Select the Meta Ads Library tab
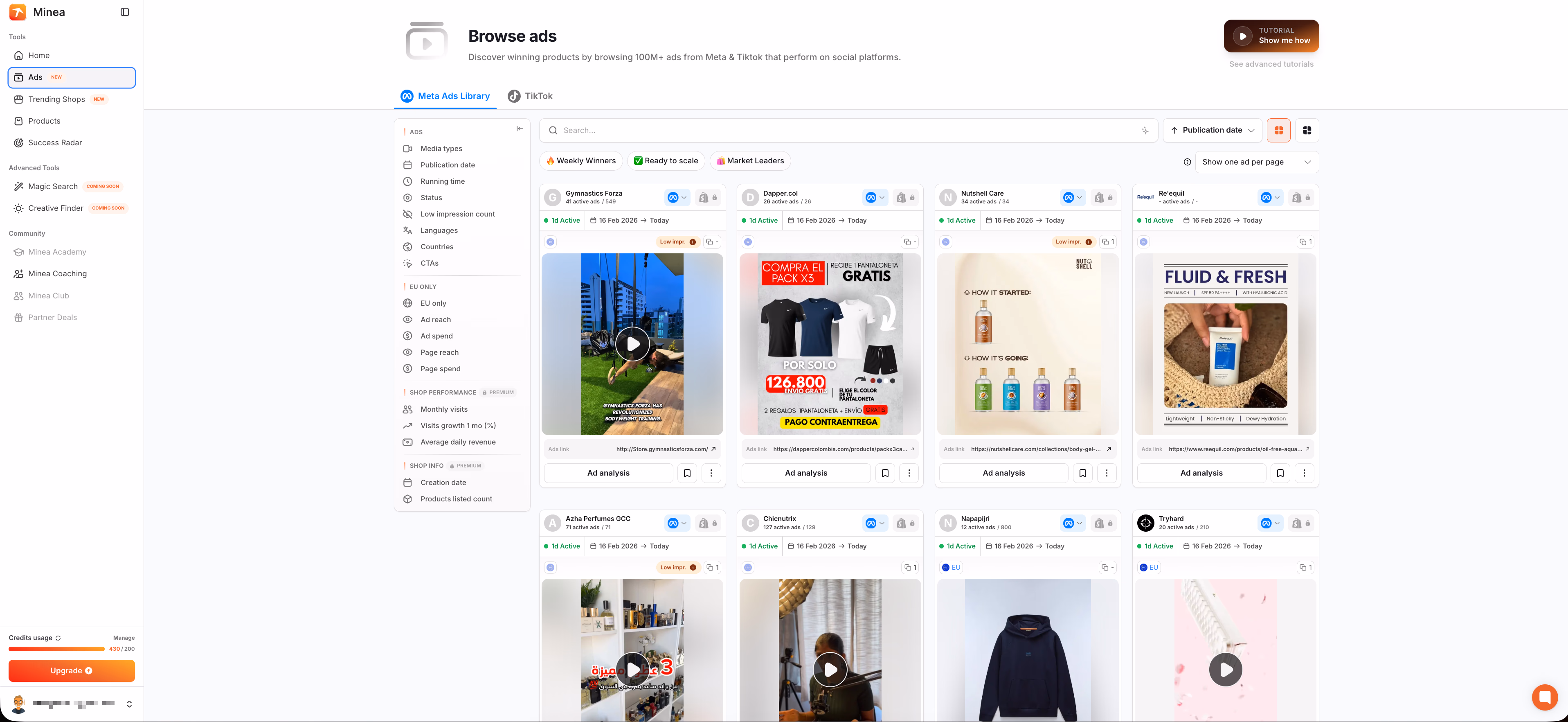Screen dimensions: 1568x722 tap(445, 96)
